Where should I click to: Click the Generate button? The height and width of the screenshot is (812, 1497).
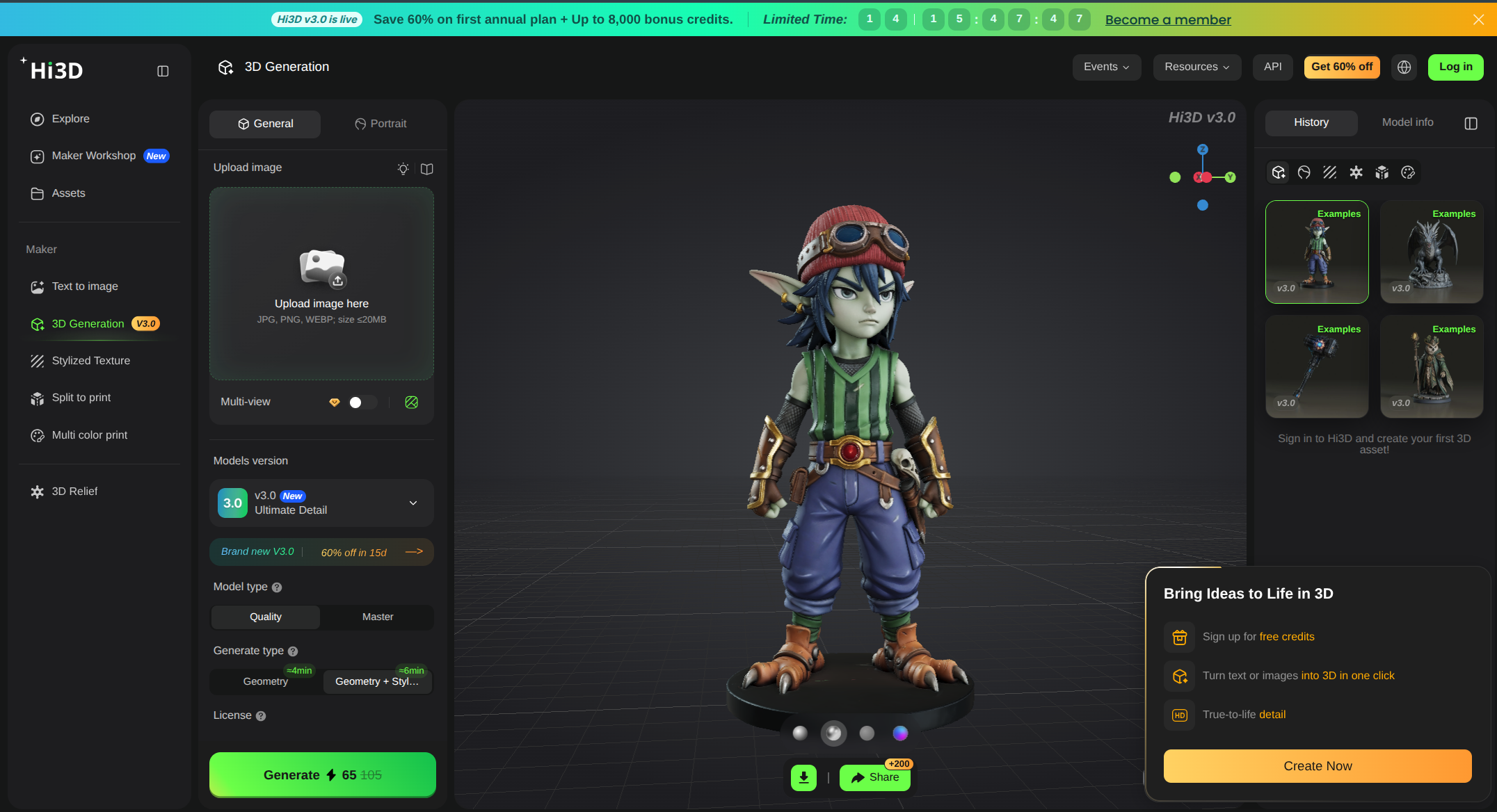[323, 774]
